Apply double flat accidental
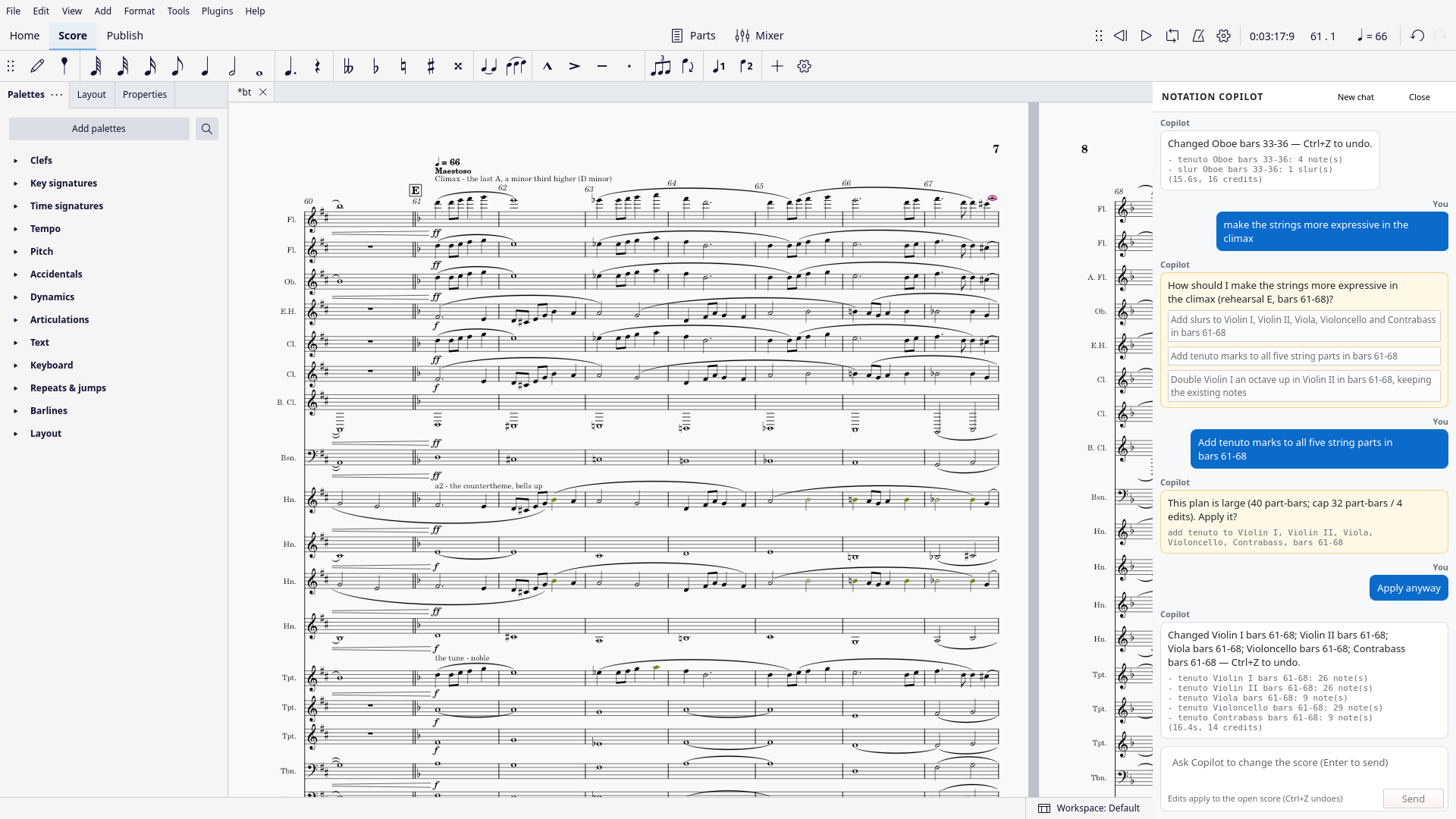This screenshot has height=819, width=1456. (x=349, y=67)
